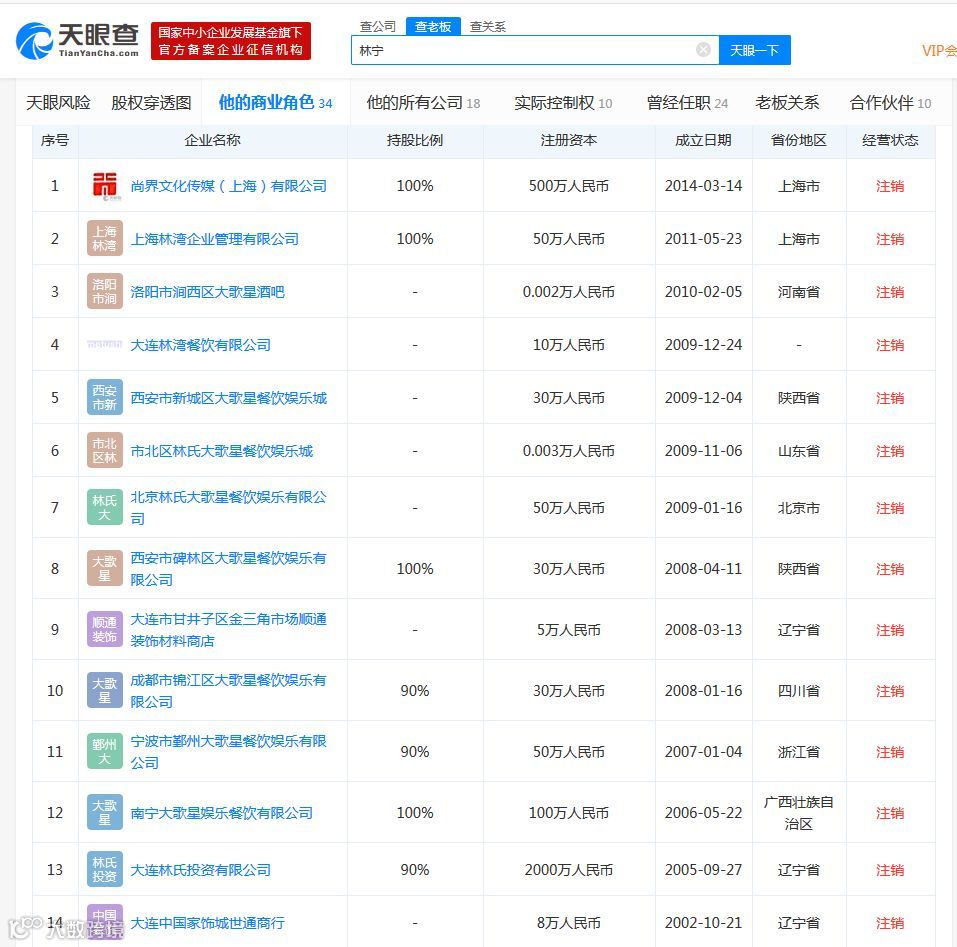The image size is (957, 947).
Task: Switch to 查公司 search tab
Action: coord(378,26)
